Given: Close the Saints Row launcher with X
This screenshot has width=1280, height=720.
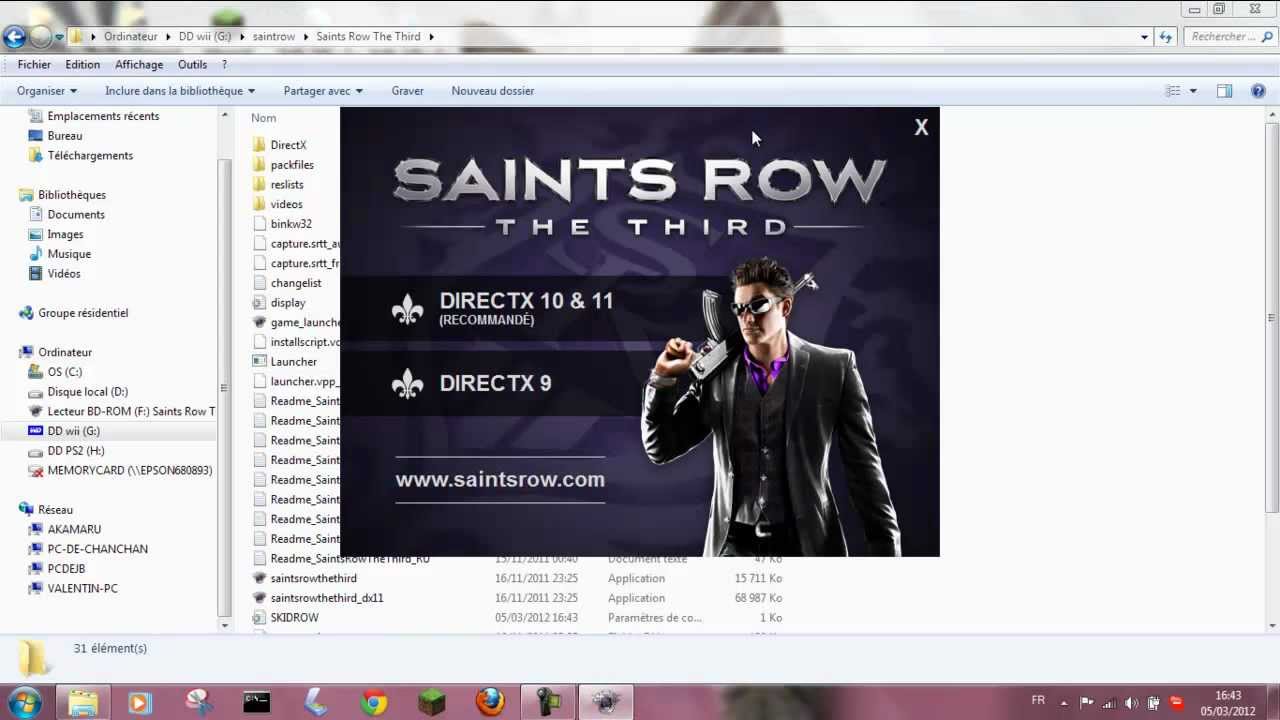Looking at the screenshot, I should 921,127.
